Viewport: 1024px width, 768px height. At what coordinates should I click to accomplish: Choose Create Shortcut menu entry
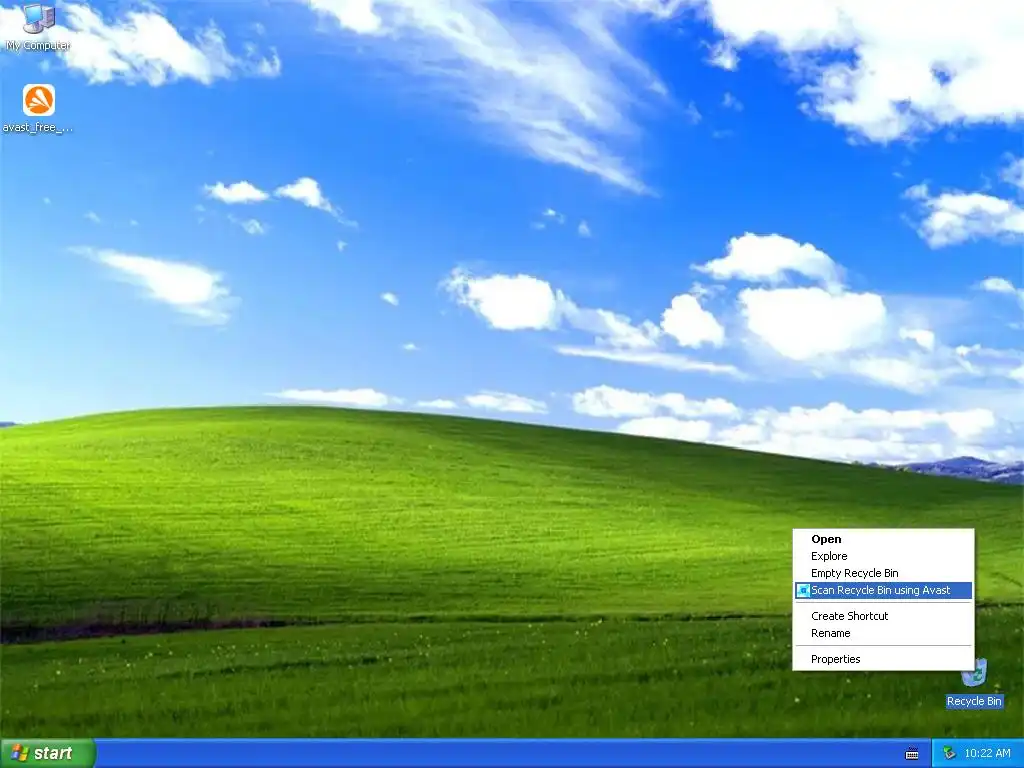point(883,616)
